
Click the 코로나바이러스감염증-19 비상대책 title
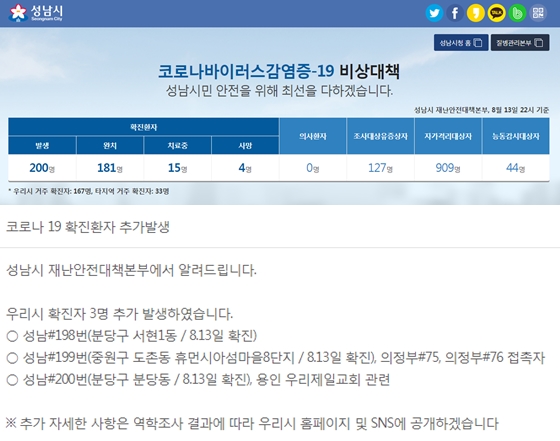279,71
